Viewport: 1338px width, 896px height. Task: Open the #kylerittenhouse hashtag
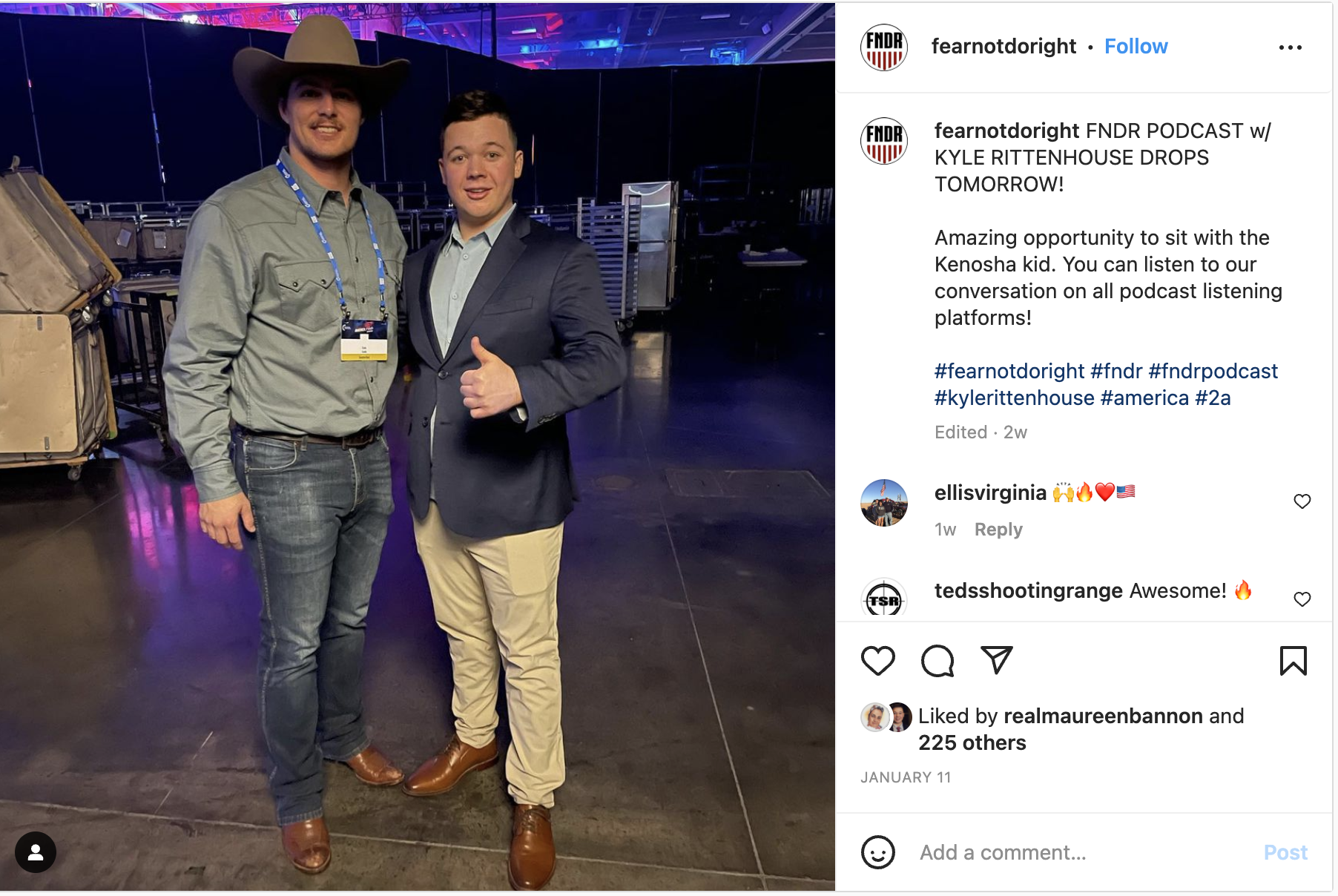1014,398
